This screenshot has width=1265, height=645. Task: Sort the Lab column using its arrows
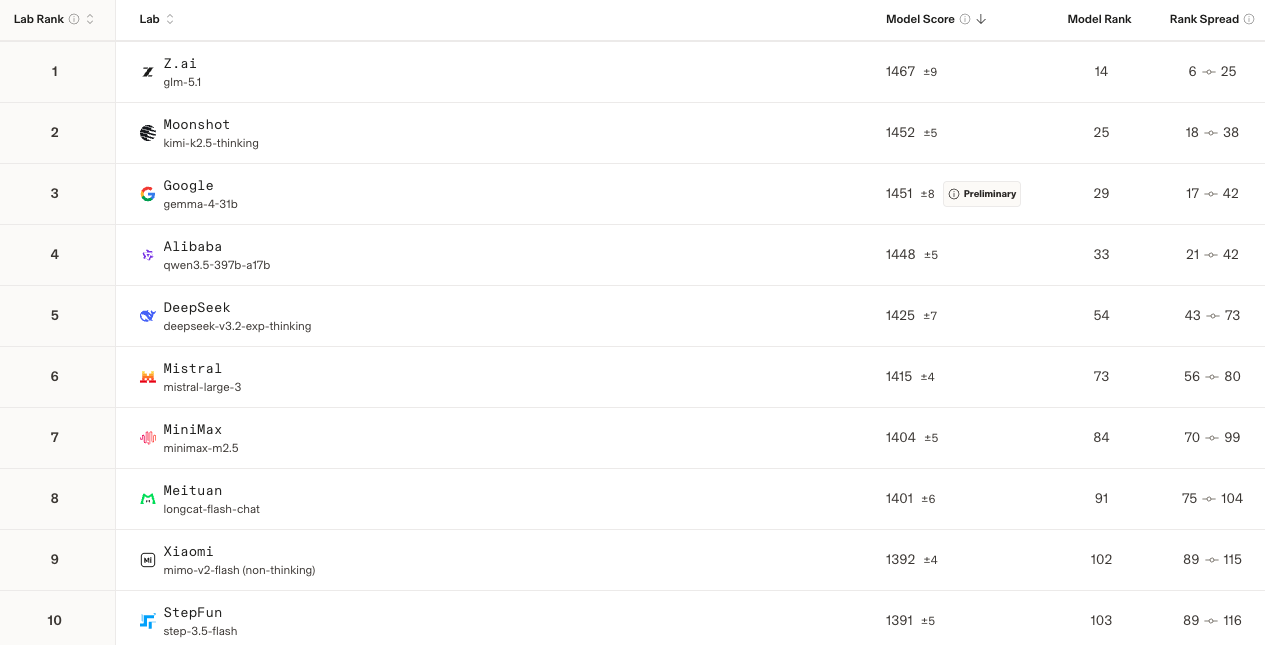[170, 19]
